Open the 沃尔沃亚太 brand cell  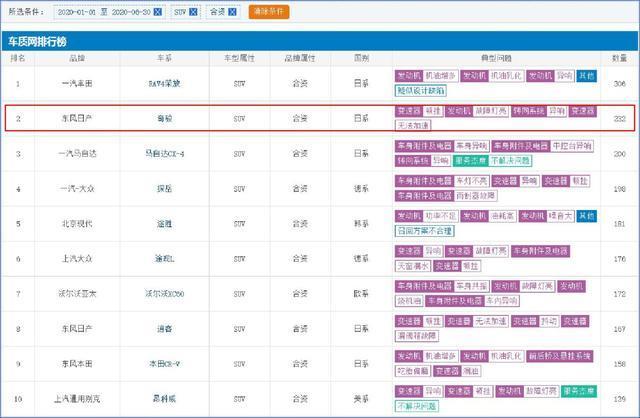point(77,293)
